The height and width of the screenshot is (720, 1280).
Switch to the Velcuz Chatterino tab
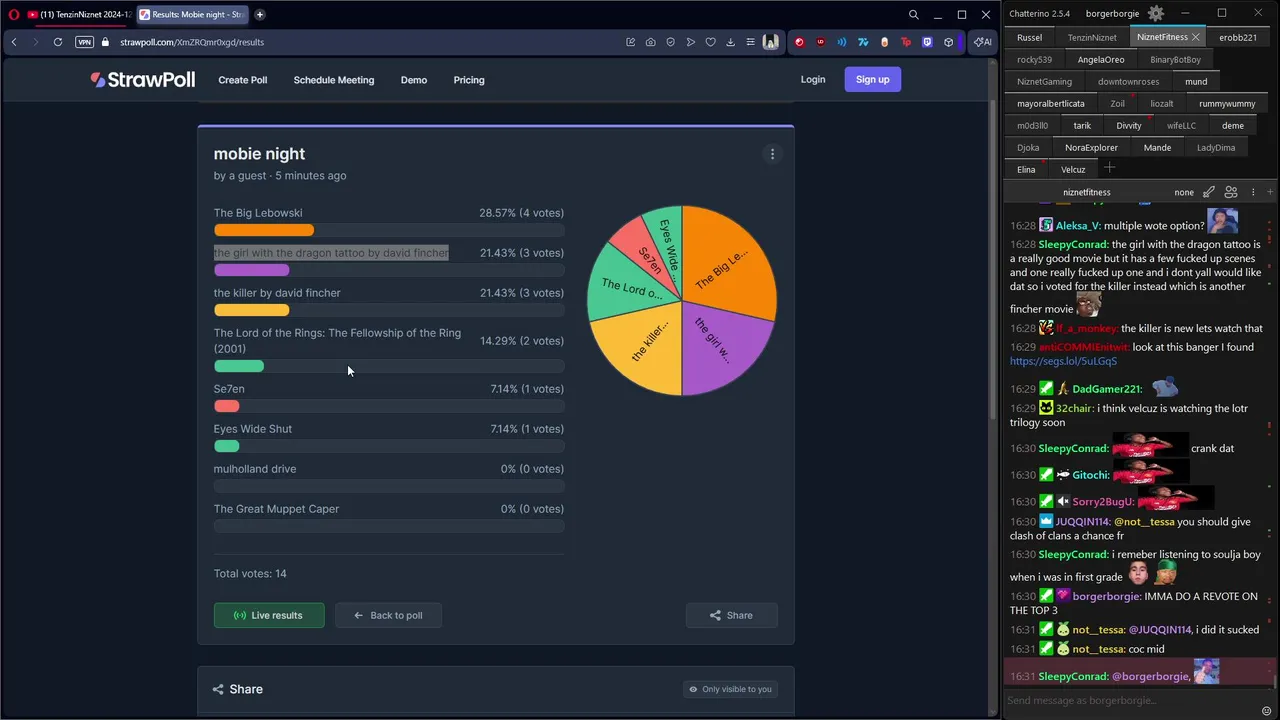[x=1073, y=169]
